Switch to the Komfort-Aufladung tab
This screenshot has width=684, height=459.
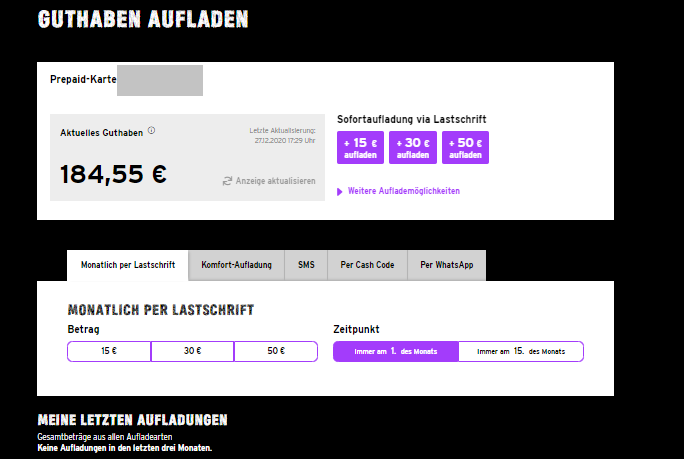tap(236, 265)
